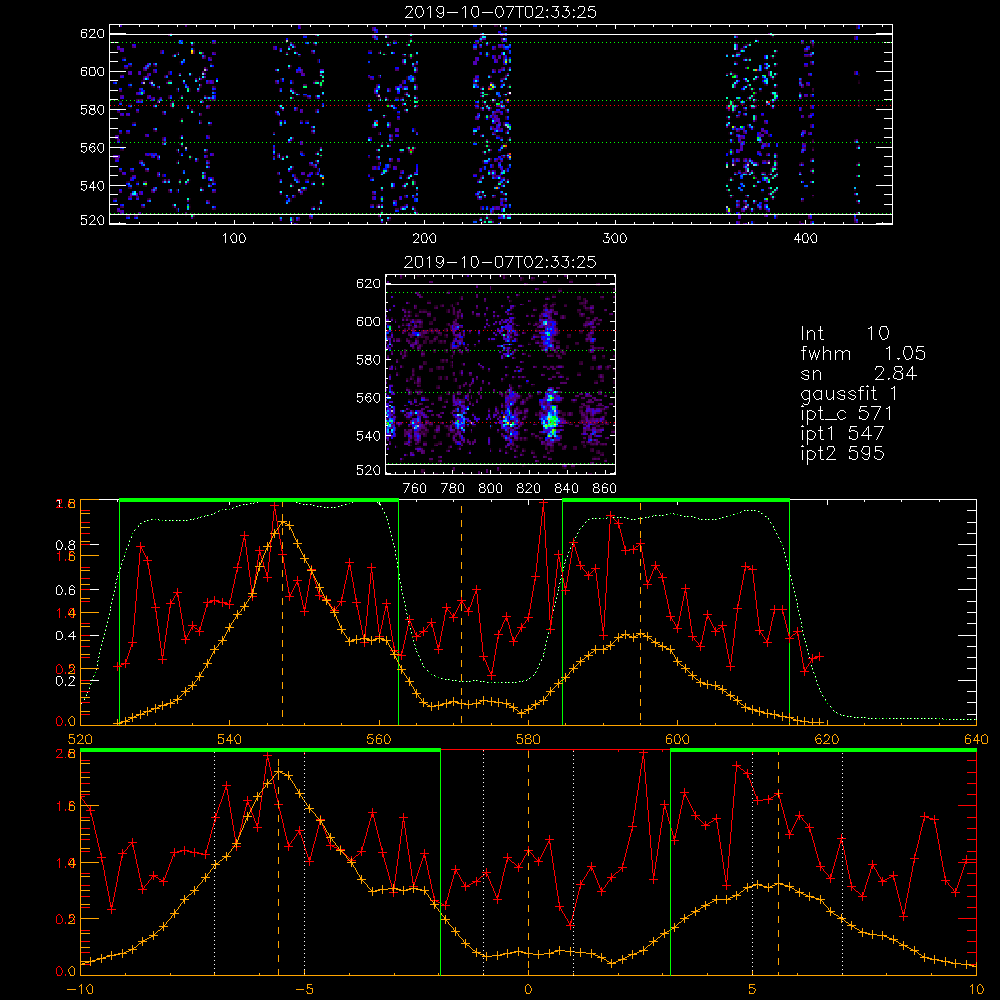Click x-axis label -5 on bottom plot
1000x1000 pixels.
click(304, 989)
